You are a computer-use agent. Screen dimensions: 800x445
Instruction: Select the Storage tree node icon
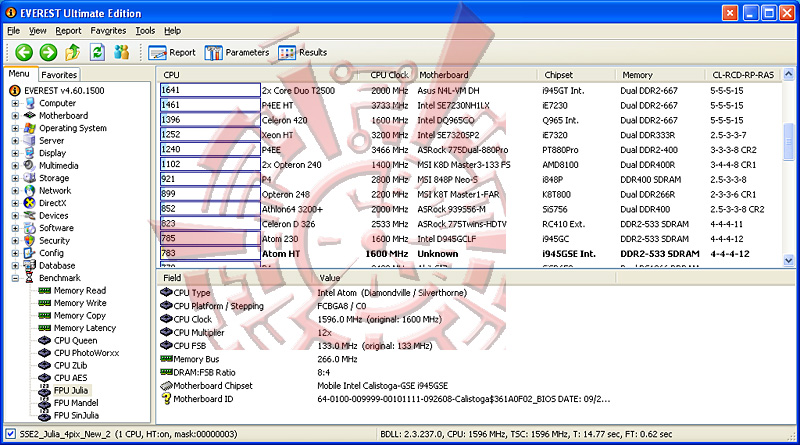30,178
